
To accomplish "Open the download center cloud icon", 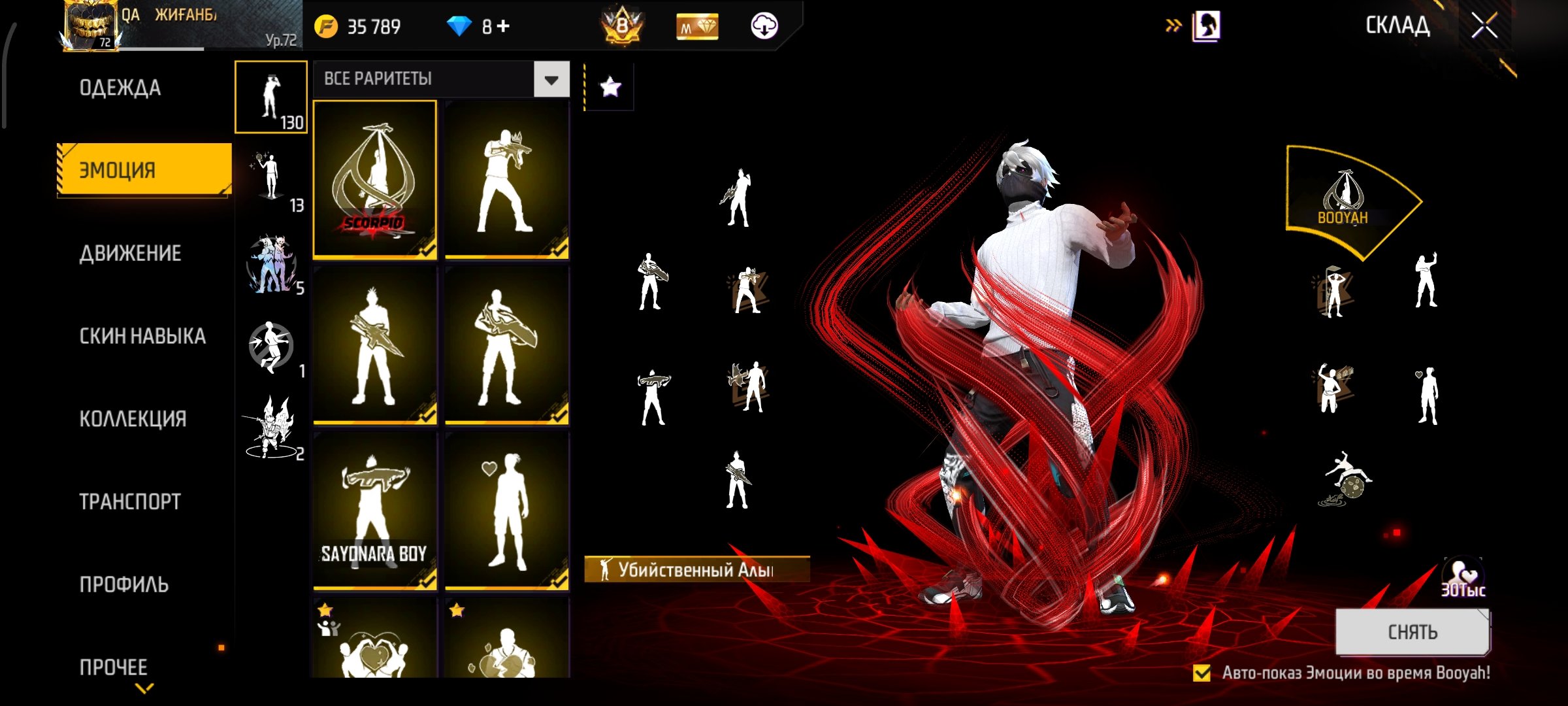I will 764,26.
